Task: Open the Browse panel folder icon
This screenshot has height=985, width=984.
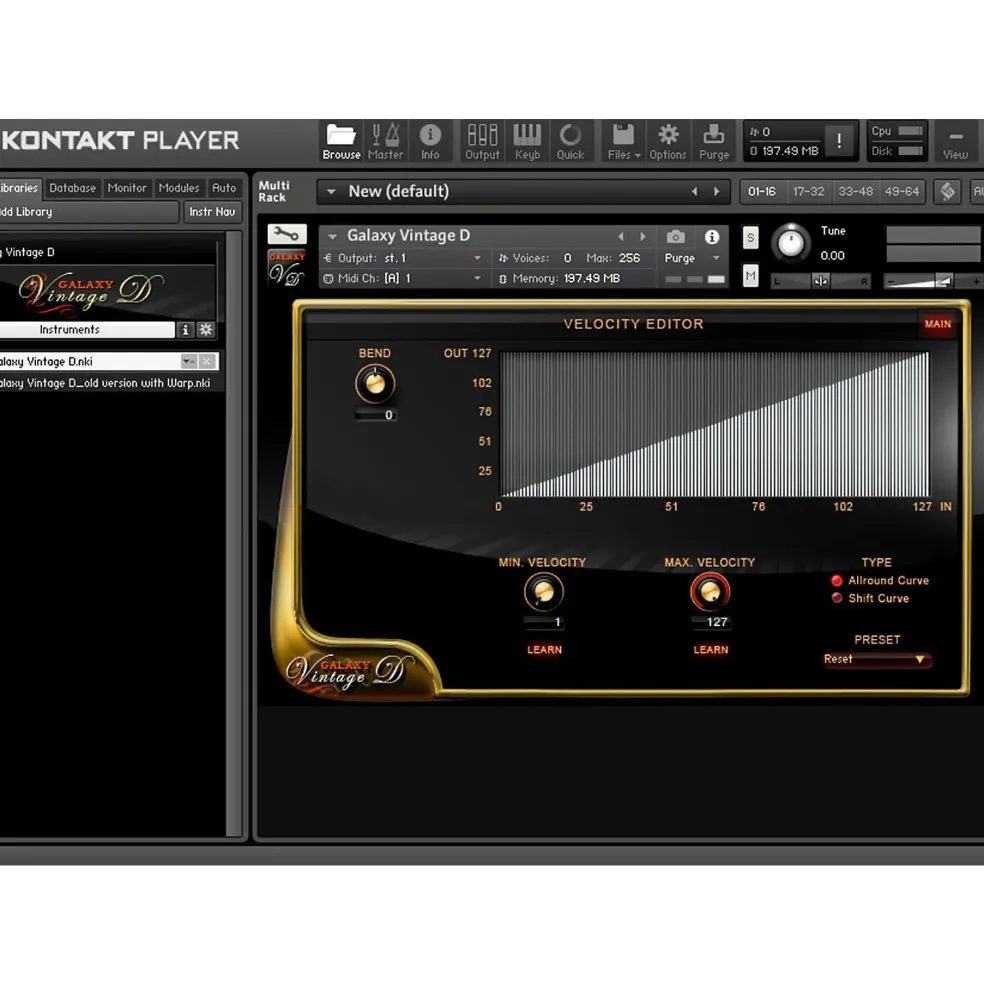Action: click(341, 142)
